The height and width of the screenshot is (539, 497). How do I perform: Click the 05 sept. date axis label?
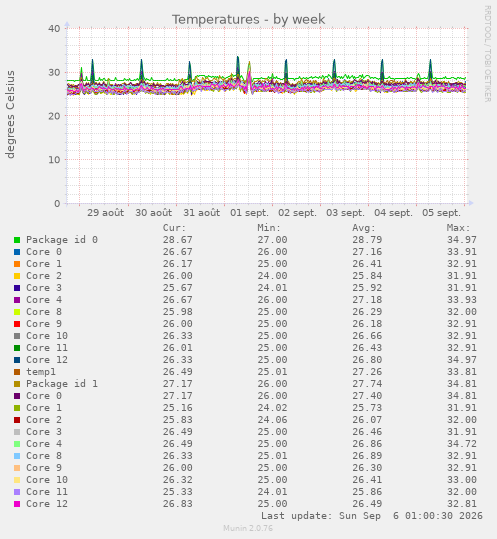point(441,213)
